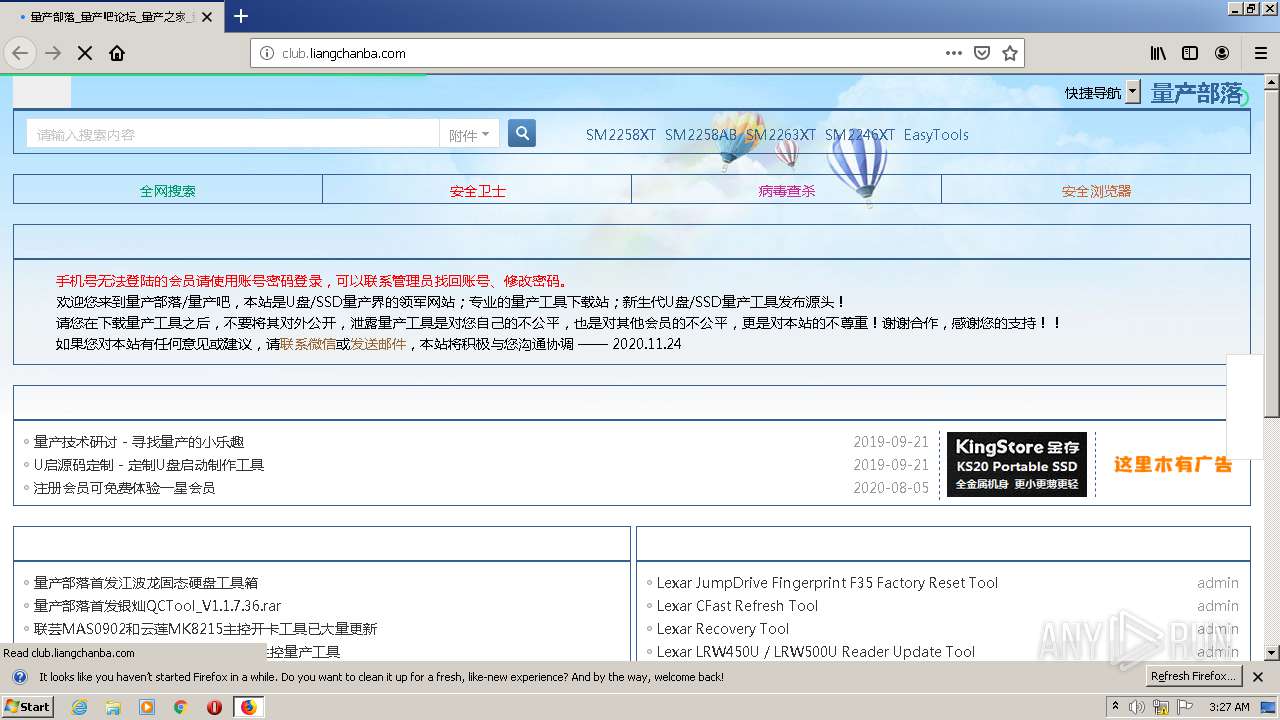Click the 这里木有广告 banner
1280x720 pixels.
point(1173,464)
